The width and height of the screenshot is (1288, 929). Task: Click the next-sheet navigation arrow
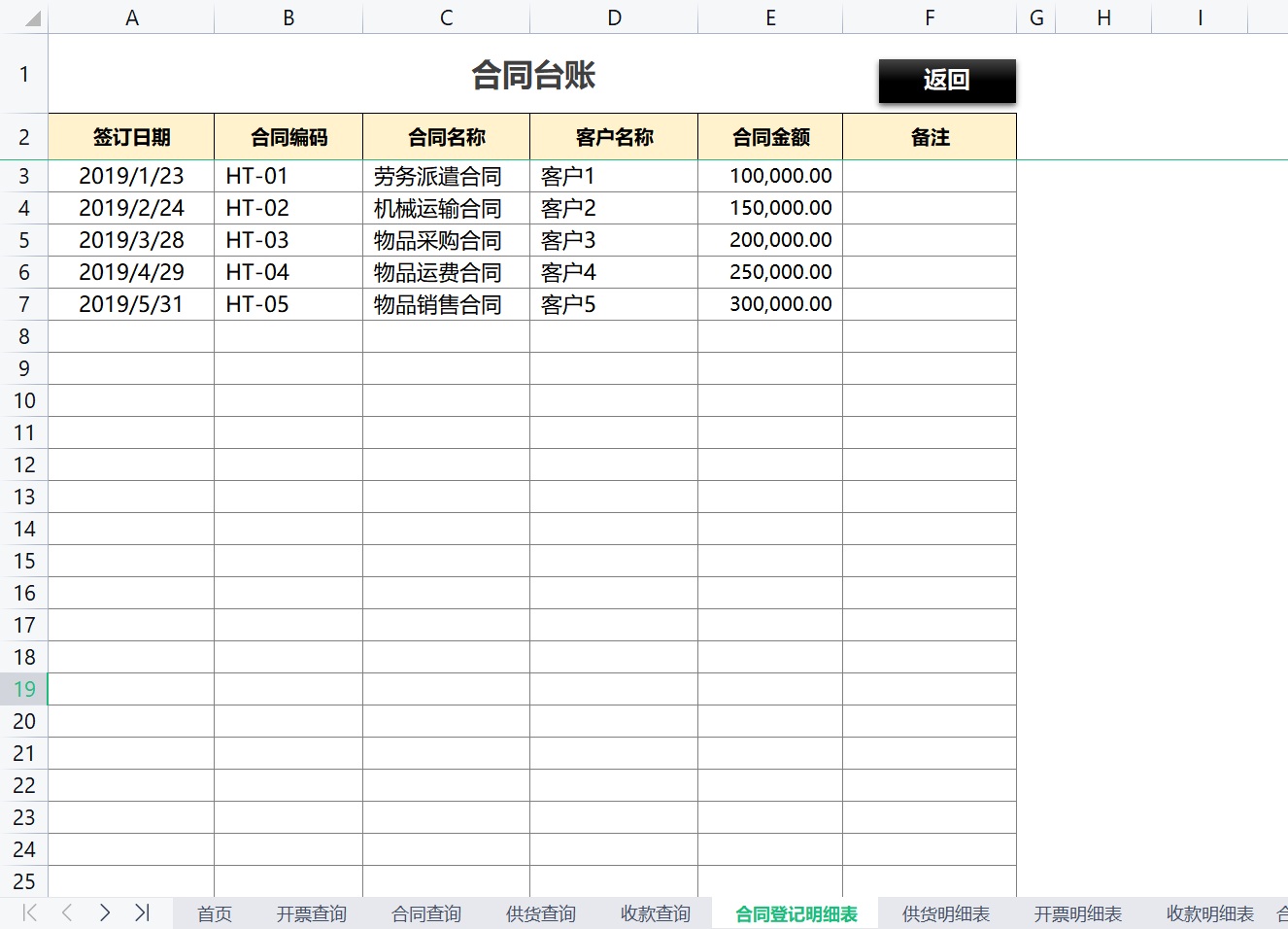pos(105,913)
